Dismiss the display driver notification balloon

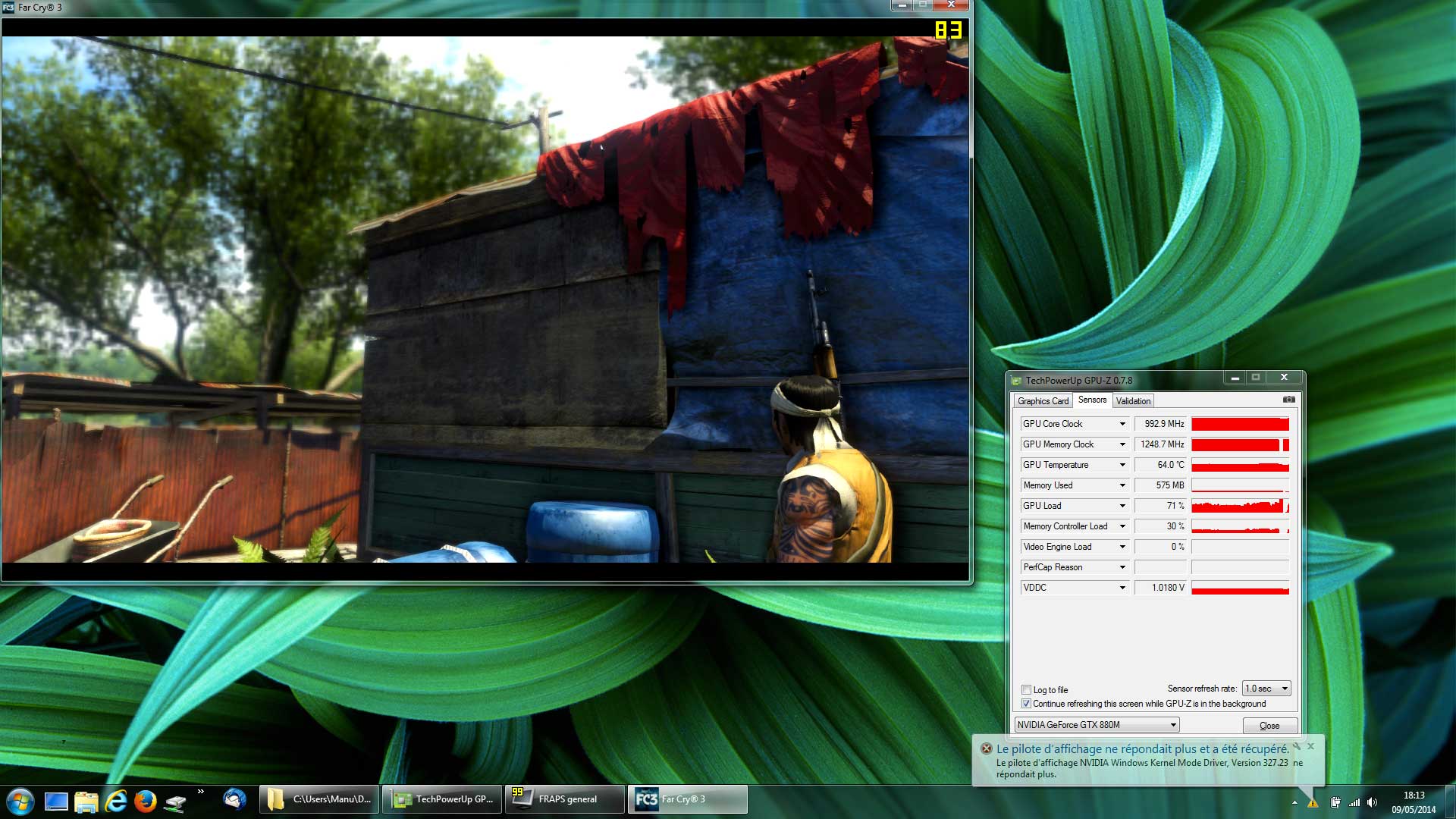click(1310, 746)
